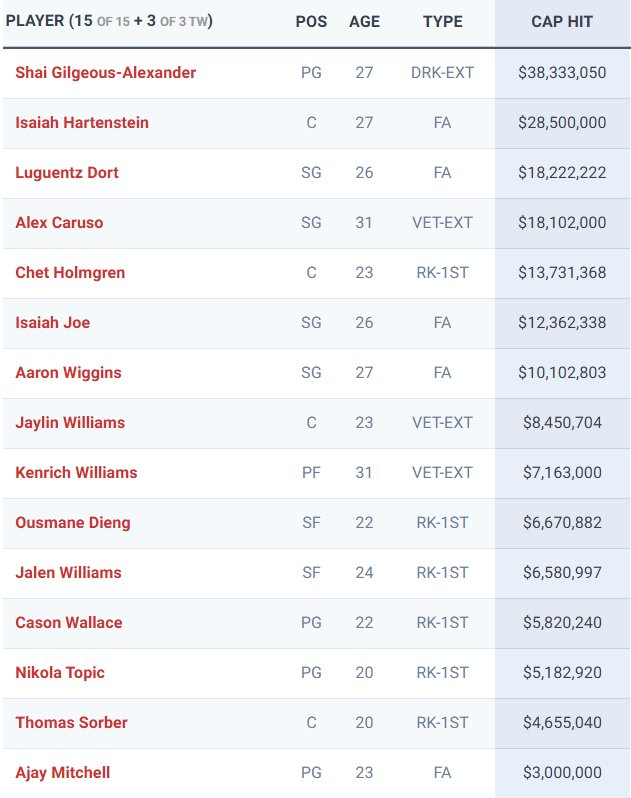Click the Jaylin Williams name link
Viewport: 631px width, 798px height.
tap(70, 423)
